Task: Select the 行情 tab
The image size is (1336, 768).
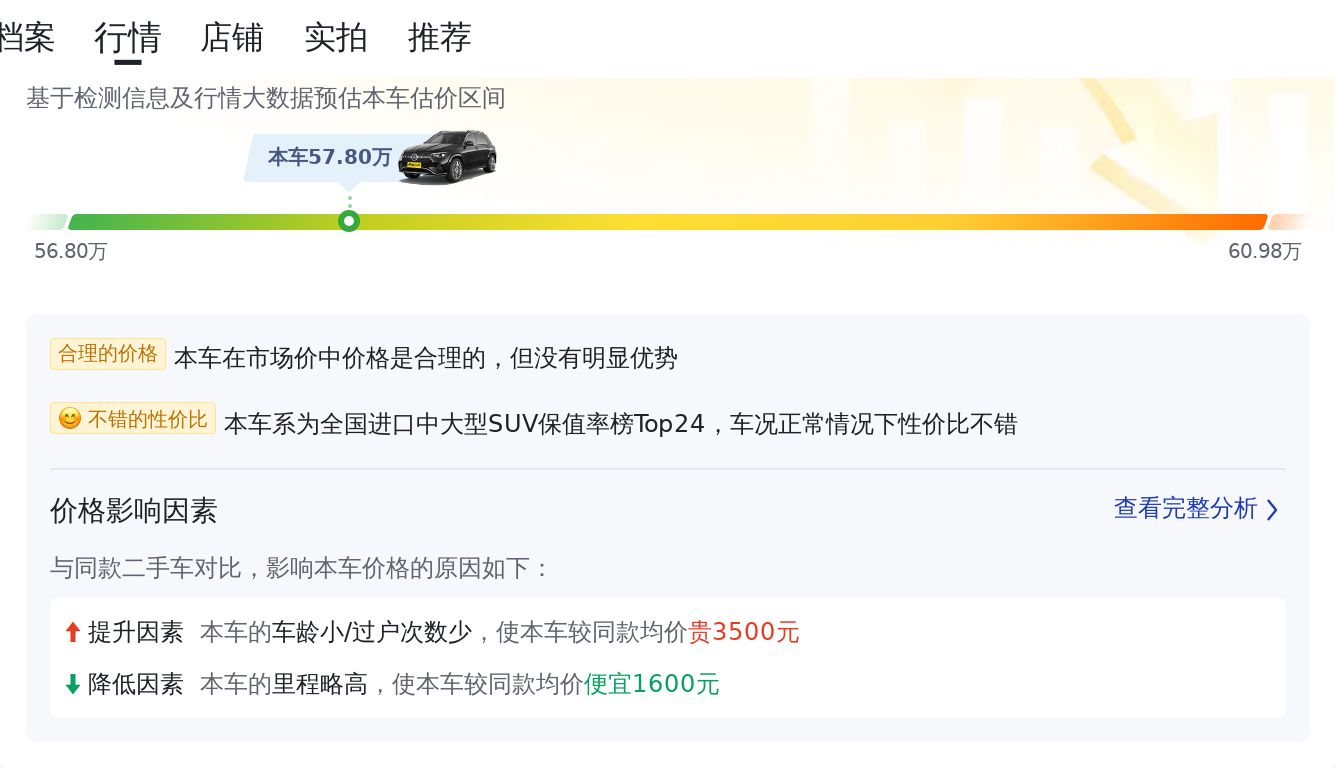Action: coord(128,38)
